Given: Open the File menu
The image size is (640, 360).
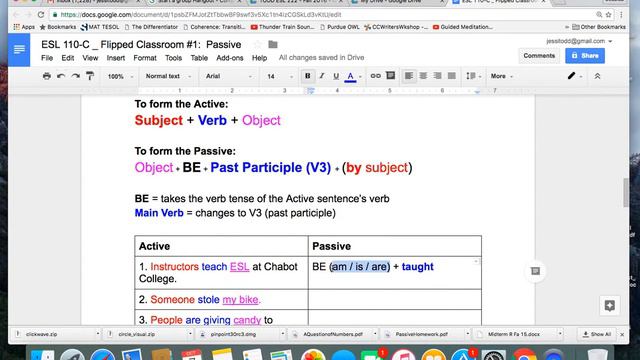Looking at the screenshot, I should tap(47, 58).
